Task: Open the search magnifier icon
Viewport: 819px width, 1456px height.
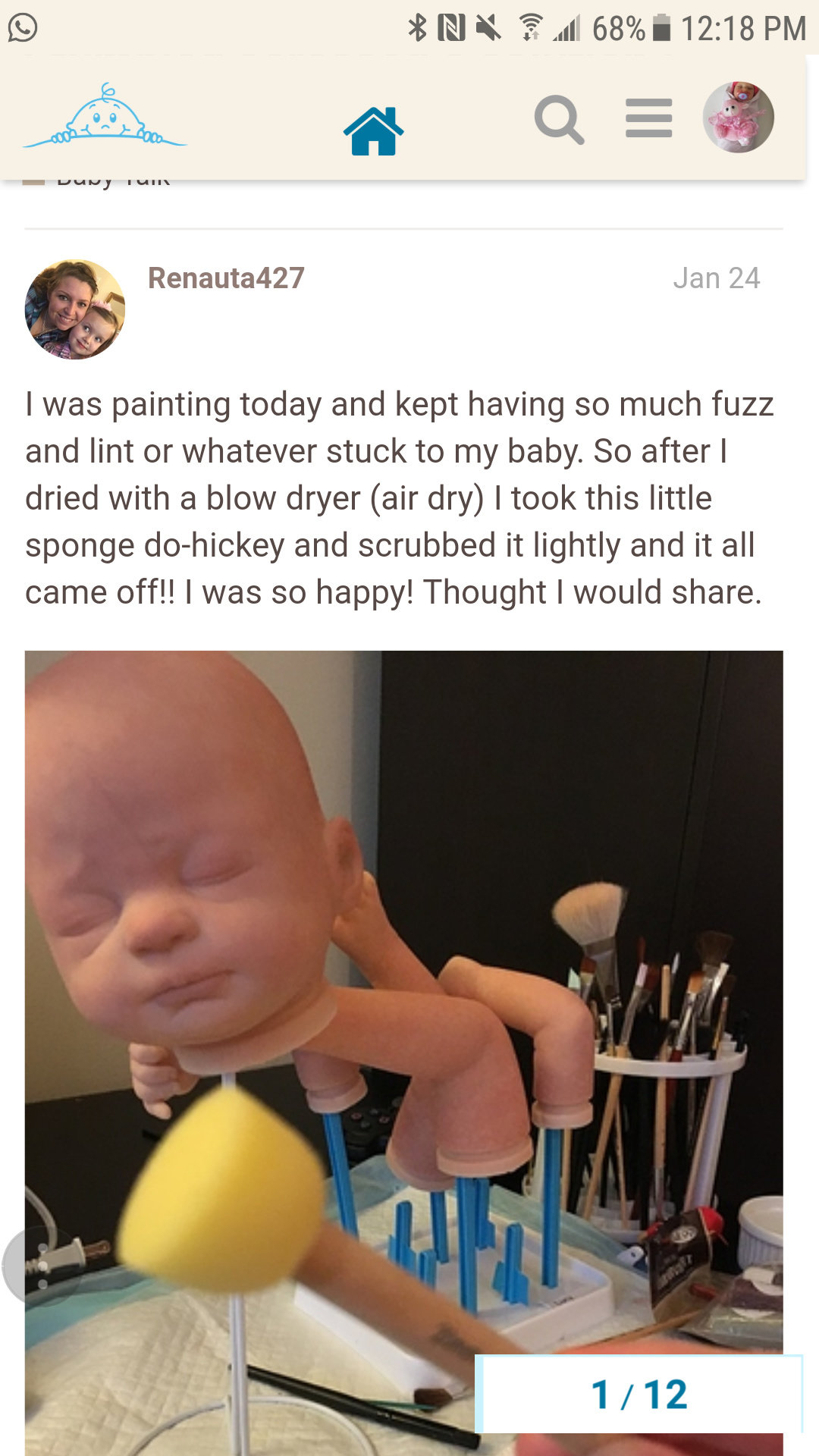Action: coord(559,119)
